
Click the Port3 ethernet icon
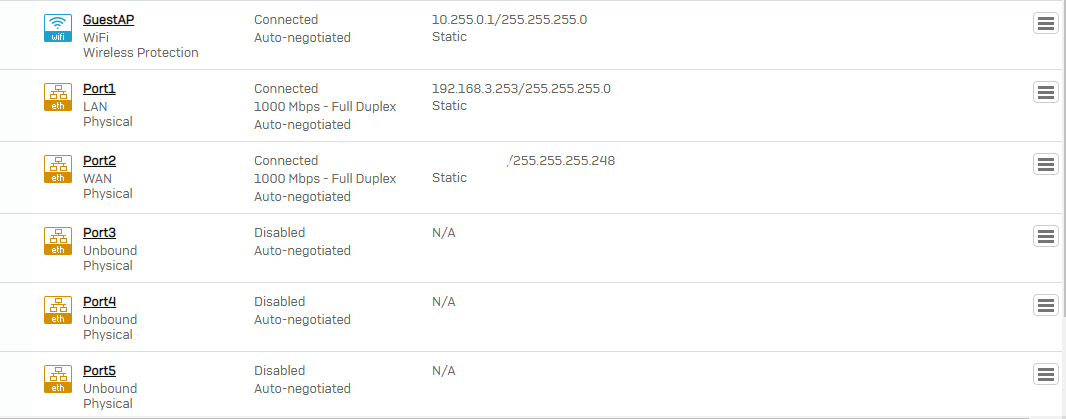(58, 241)
